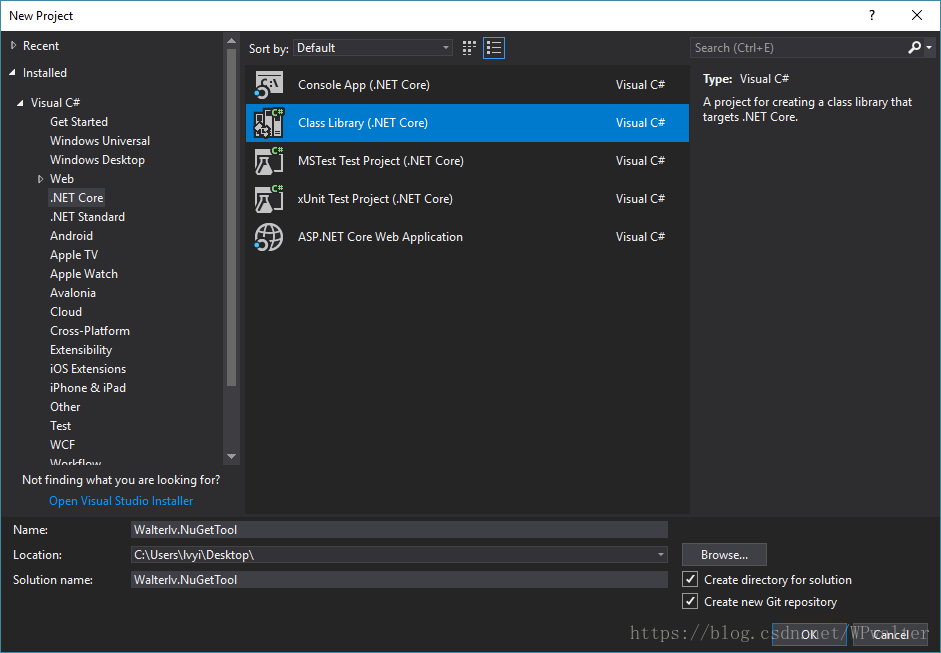Click the project Name input field

pos(399,529)
